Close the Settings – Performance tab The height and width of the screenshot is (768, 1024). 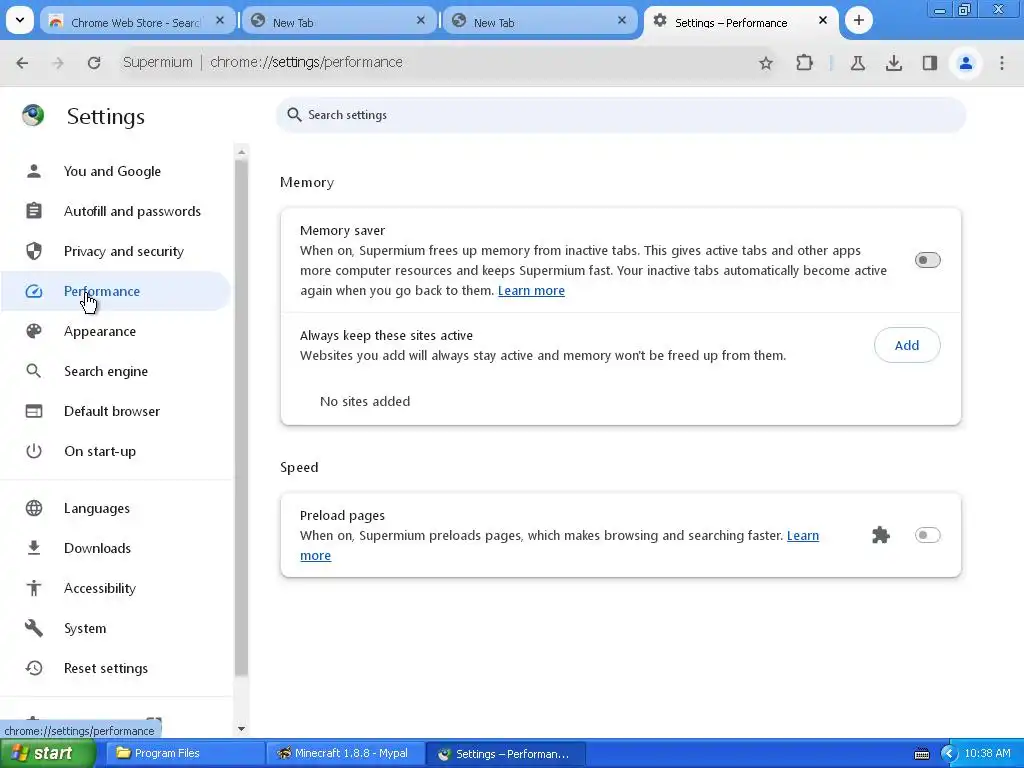pos(823,21)
